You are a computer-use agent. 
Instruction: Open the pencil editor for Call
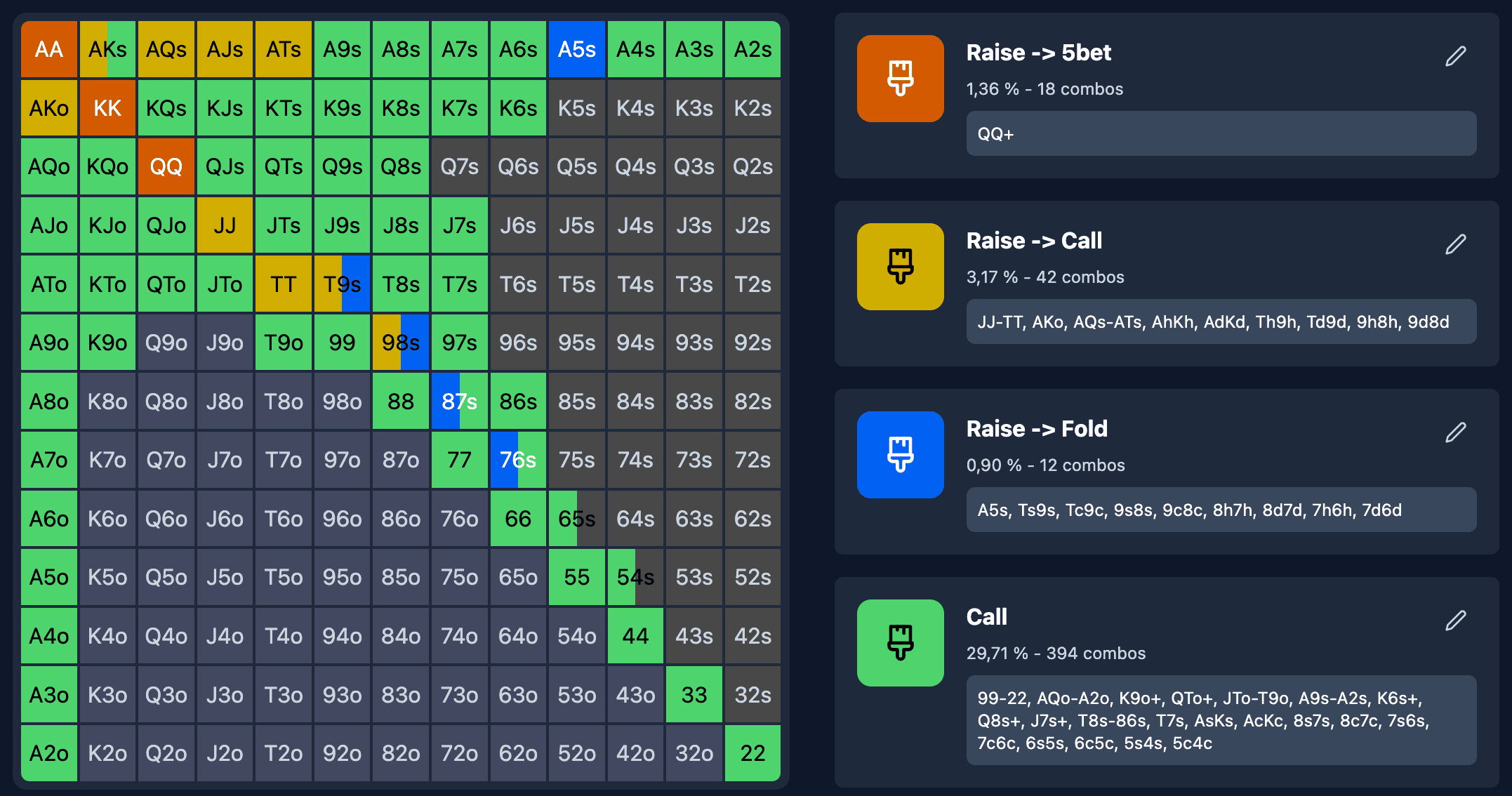pos(1457,620)
